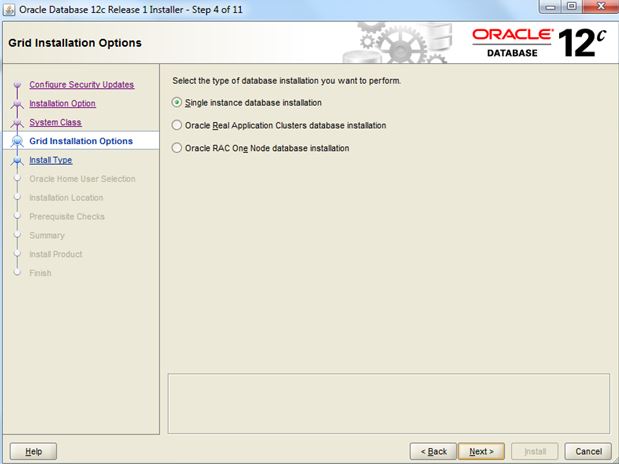Click the Oracle 12c Database logo
This screenshot has width=619, height=464.
click(539, 43)
